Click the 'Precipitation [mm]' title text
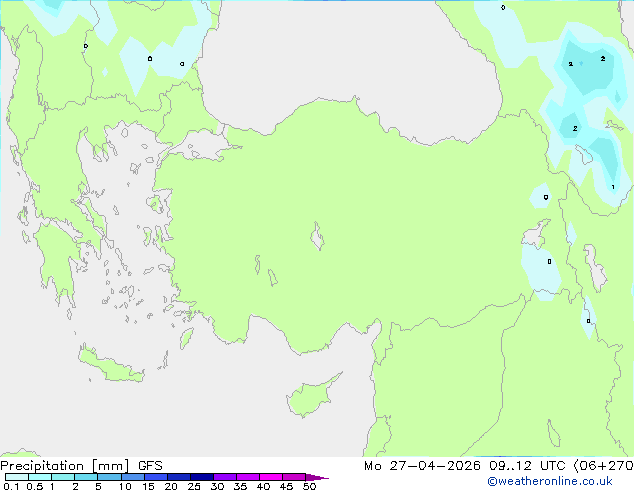The image size is (634, 490). tap(65, 466)
